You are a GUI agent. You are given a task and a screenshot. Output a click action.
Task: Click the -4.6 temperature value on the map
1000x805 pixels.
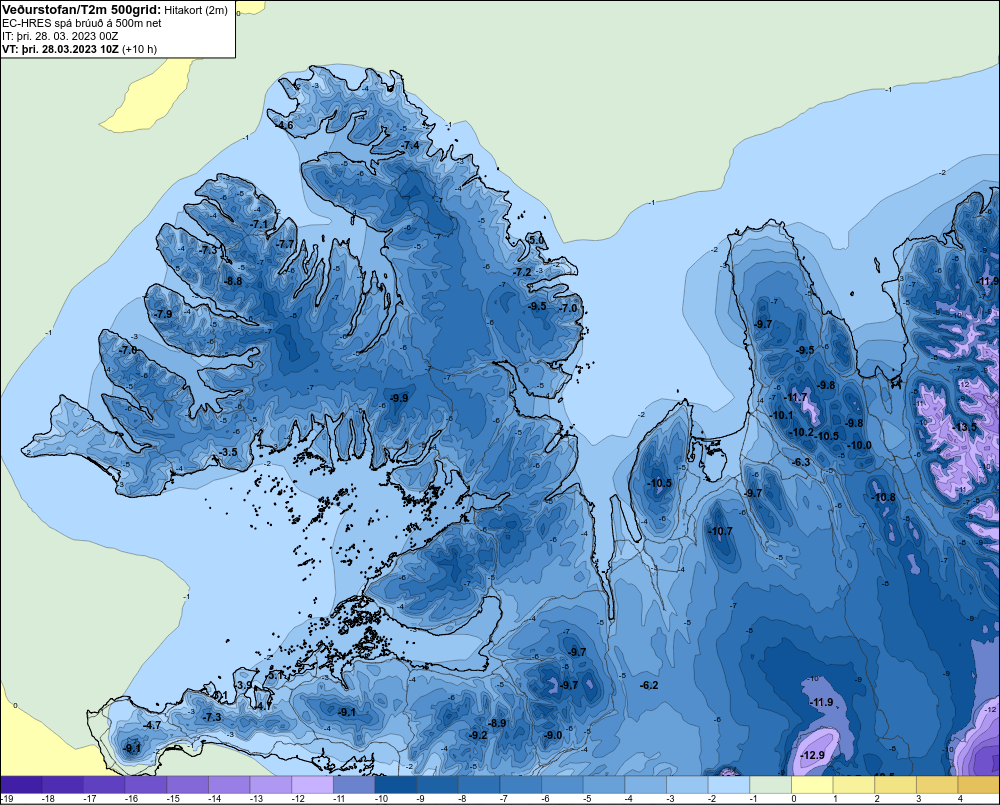(x=285, y=126)
